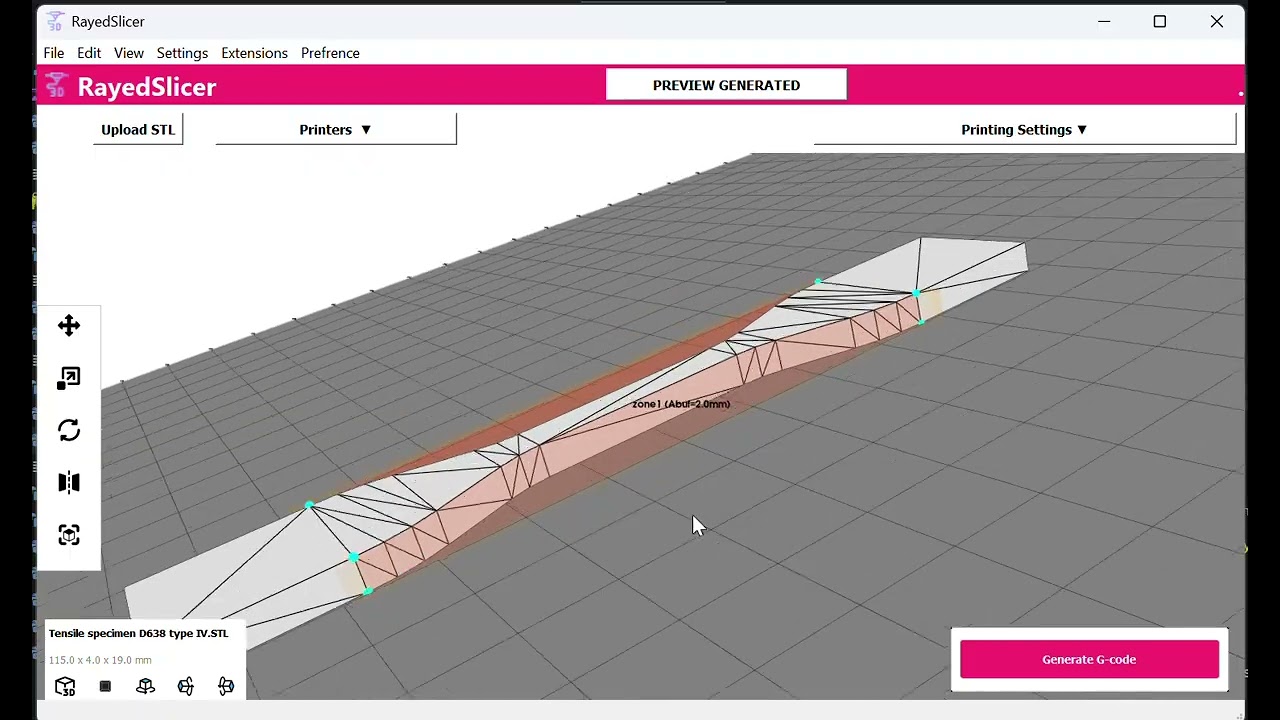Choose the third cube orientation view icon
Viewport: 1280px width, 720px height.
tap(146, 686)
